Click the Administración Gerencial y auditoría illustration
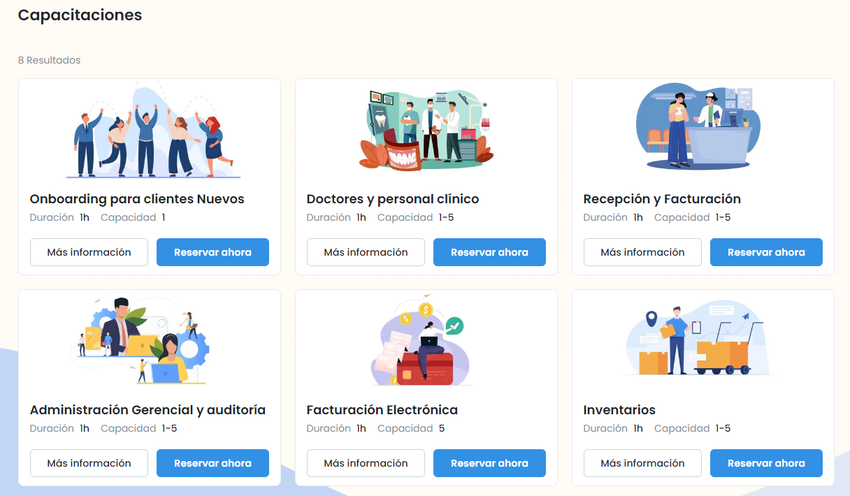 click(140, 340)
